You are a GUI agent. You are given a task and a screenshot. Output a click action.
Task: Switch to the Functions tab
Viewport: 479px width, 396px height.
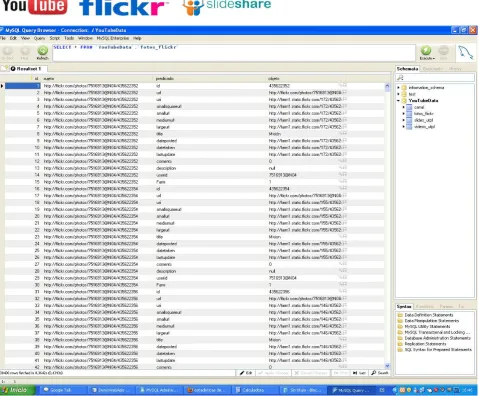pyautogui.click(x=425, y=306)
